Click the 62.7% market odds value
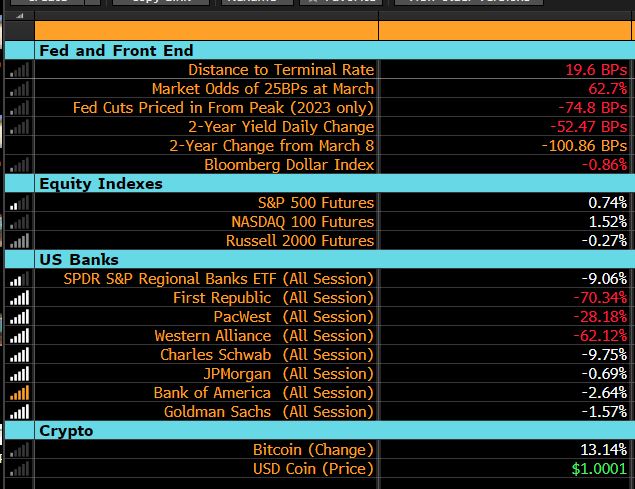This screenshot has height=489, width=635. (x=608, y=89)
